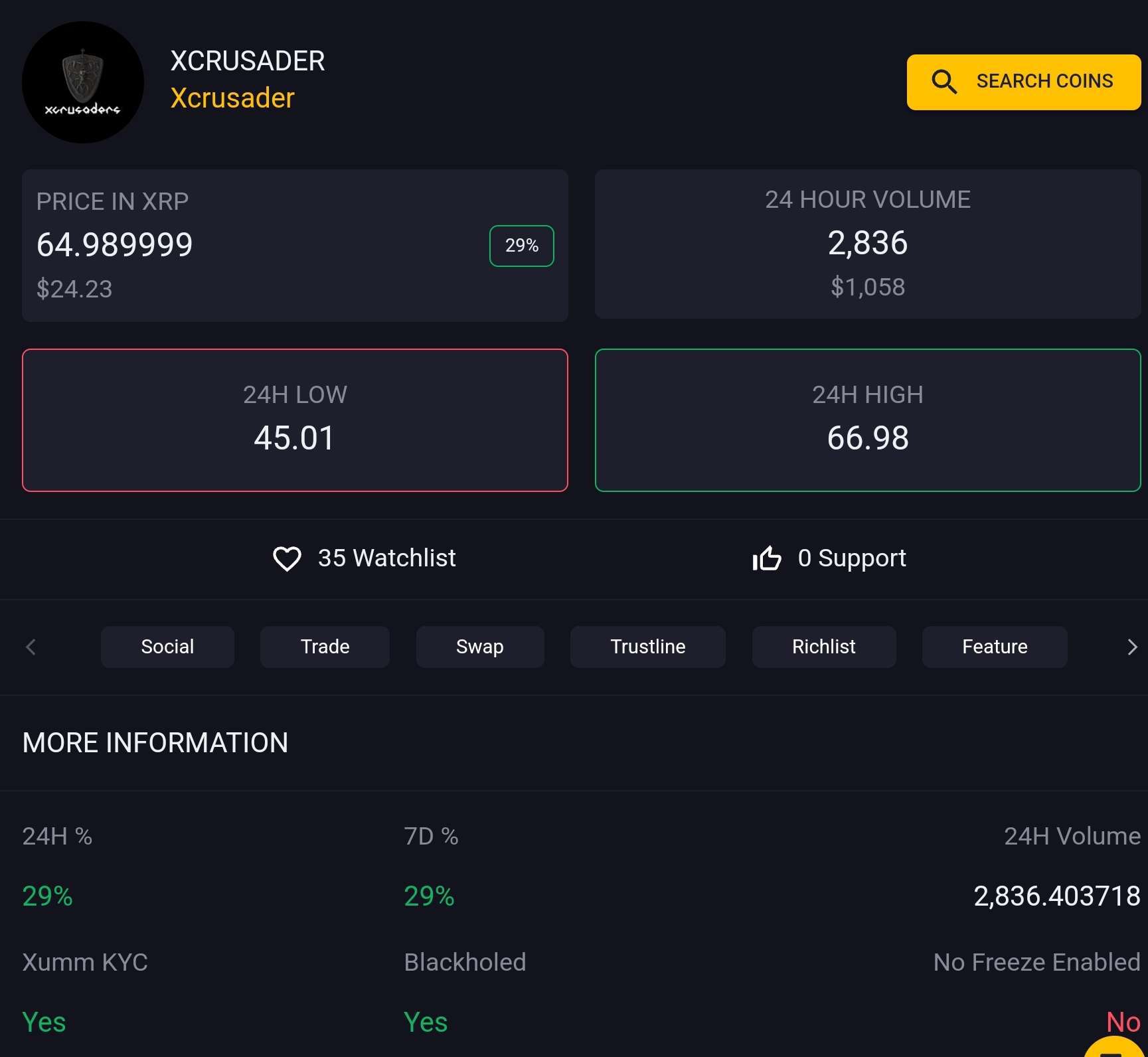Click the 7D % value 29%
The height and width of the screenshot is (1057, 1148).
(430, 896)
